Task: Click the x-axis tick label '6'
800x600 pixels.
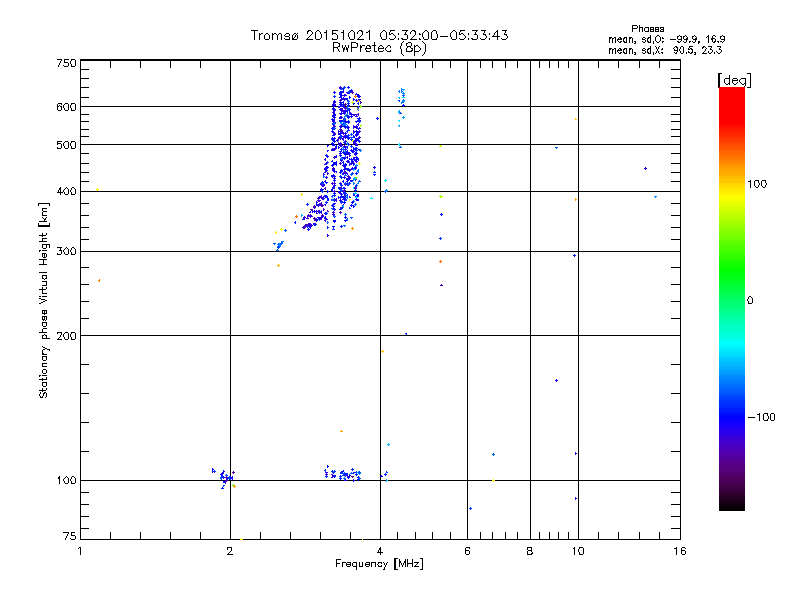Action: (x=467, y=551)
